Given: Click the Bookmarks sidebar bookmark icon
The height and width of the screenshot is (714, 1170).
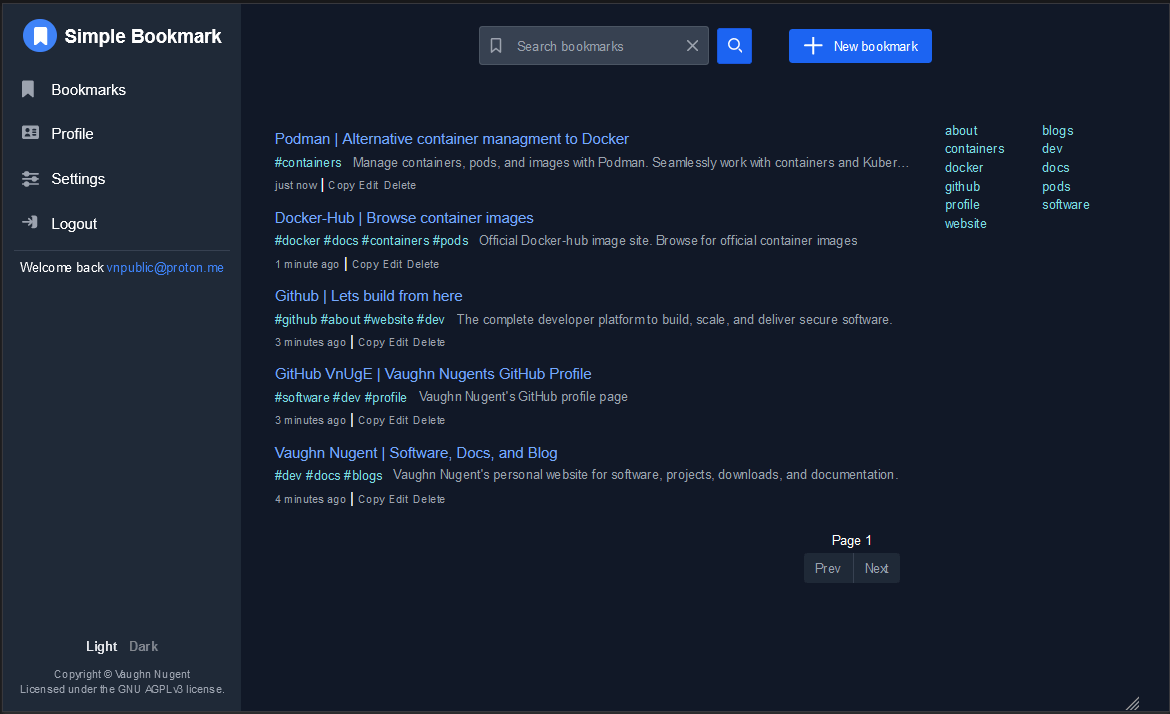Looking at the screenshot, I should 28,90.
